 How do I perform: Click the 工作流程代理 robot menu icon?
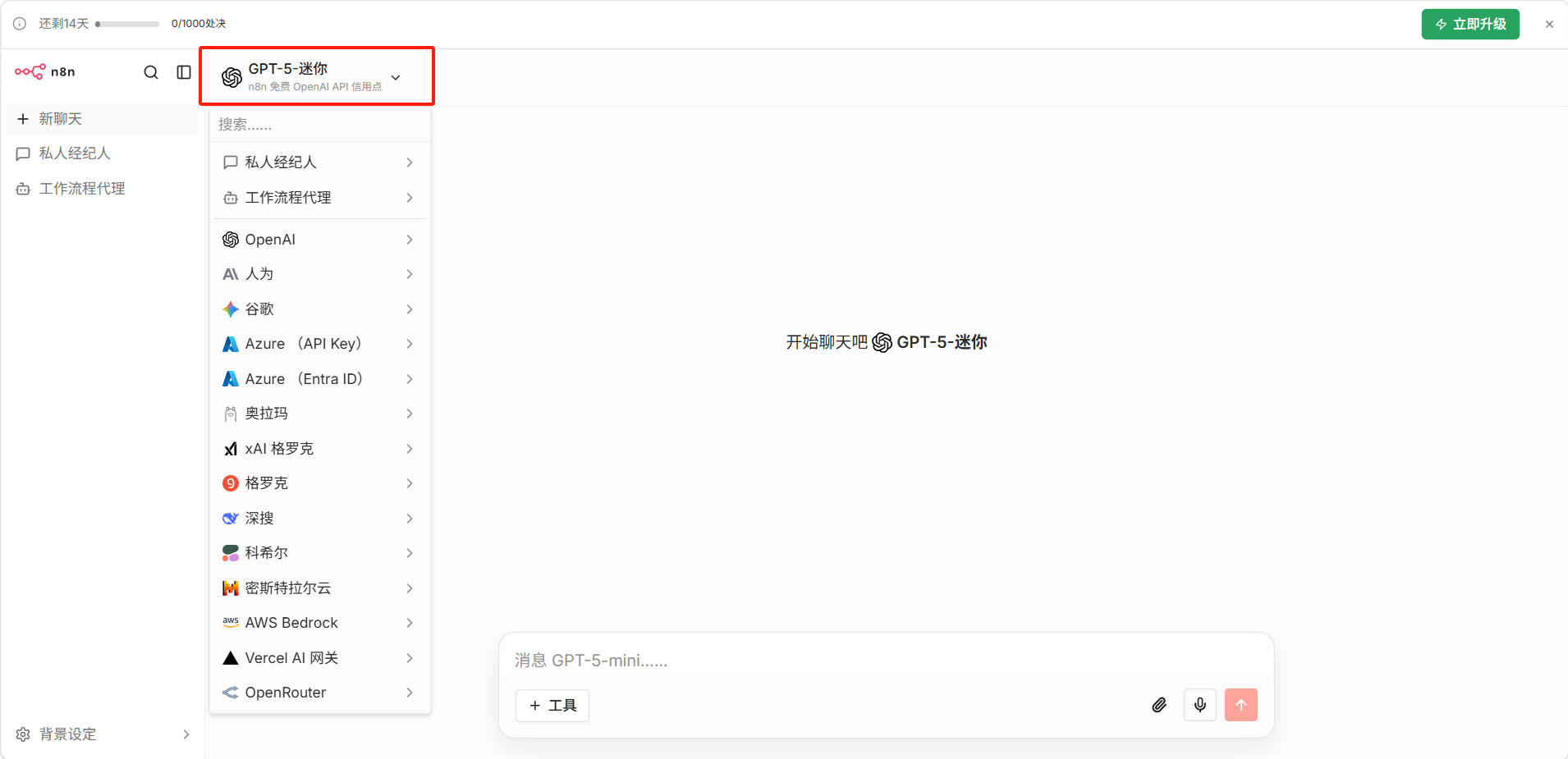click(x=231, y=198)
